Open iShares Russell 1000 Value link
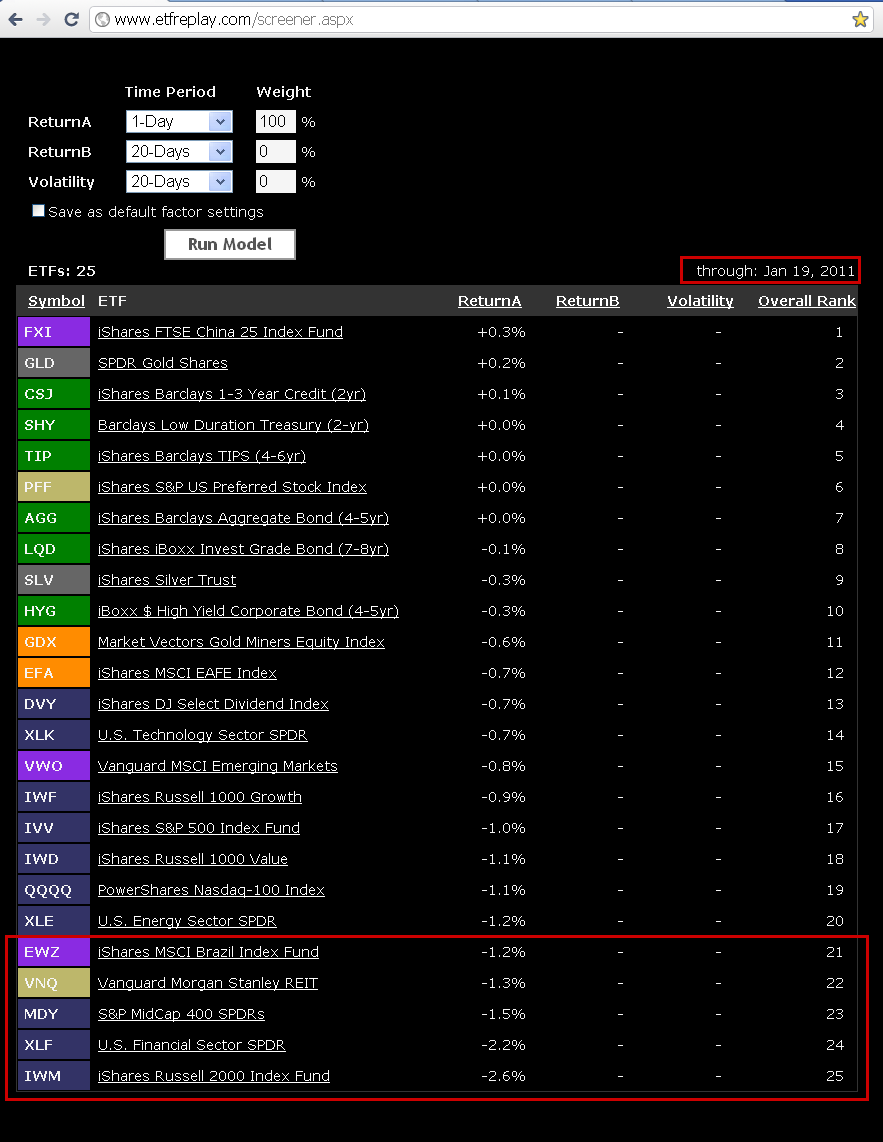This screenshot has width=883, height=1142. [x=192, y=859]
